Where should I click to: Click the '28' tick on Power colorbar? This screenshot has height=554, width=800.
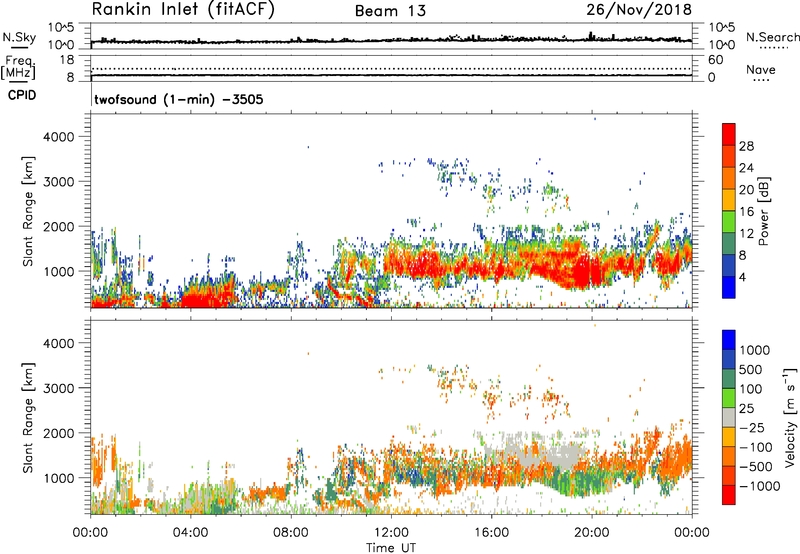tap(746, 146)
